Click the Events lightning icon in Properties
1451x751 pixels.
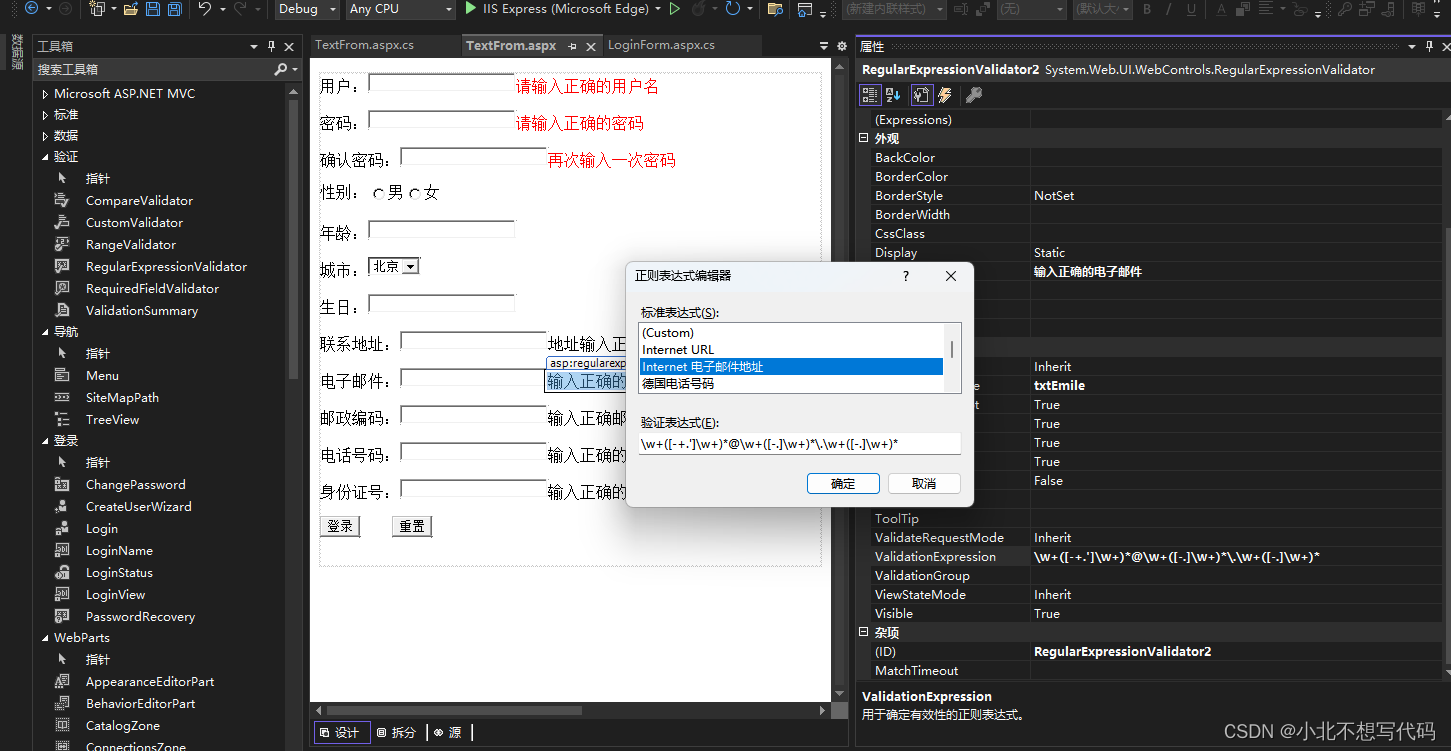946,94
